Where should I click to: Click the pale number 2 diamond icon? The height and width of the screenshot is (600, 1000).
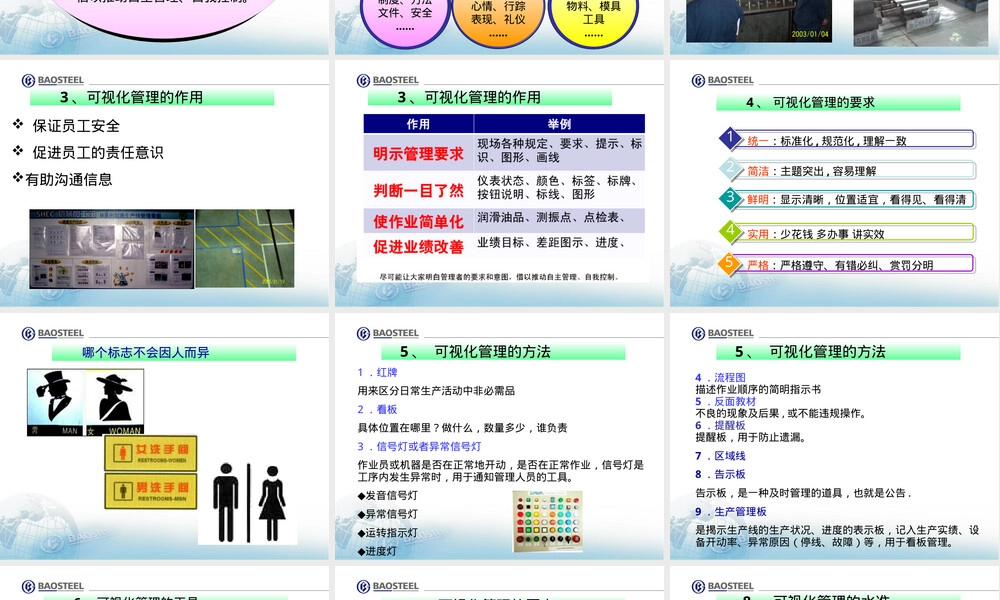pyautogui.click(x=731, y=168)
